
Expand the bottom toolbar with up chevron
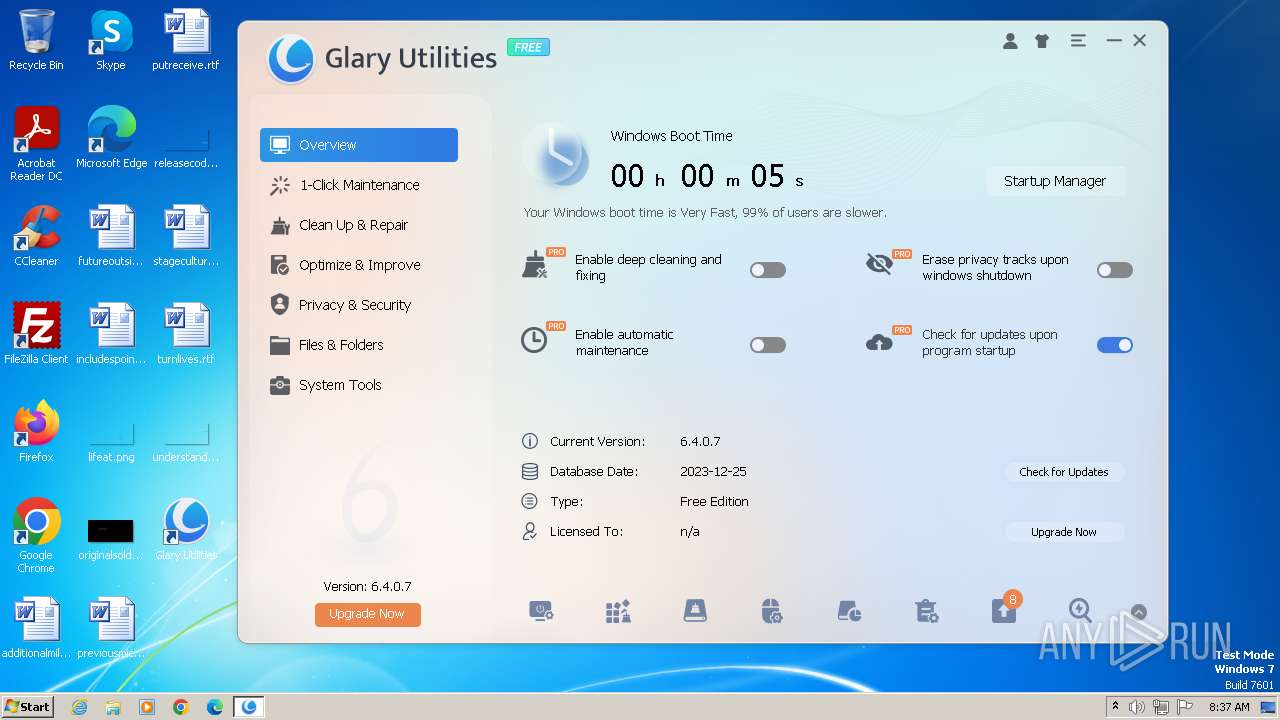1138,612
